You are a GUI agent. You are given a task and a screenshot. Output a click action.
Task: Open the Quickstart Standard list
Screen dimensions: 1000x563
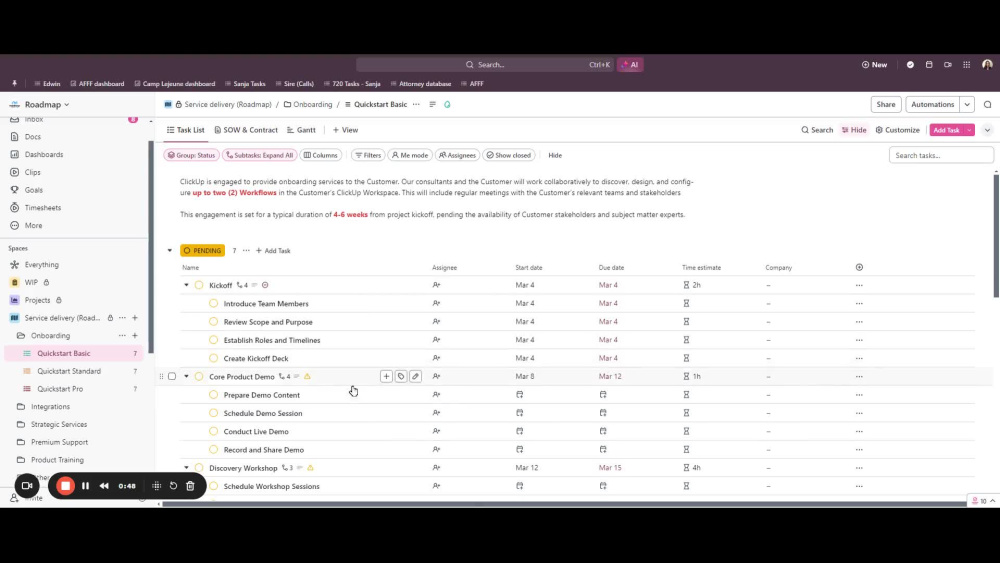[x=69, y=371]
